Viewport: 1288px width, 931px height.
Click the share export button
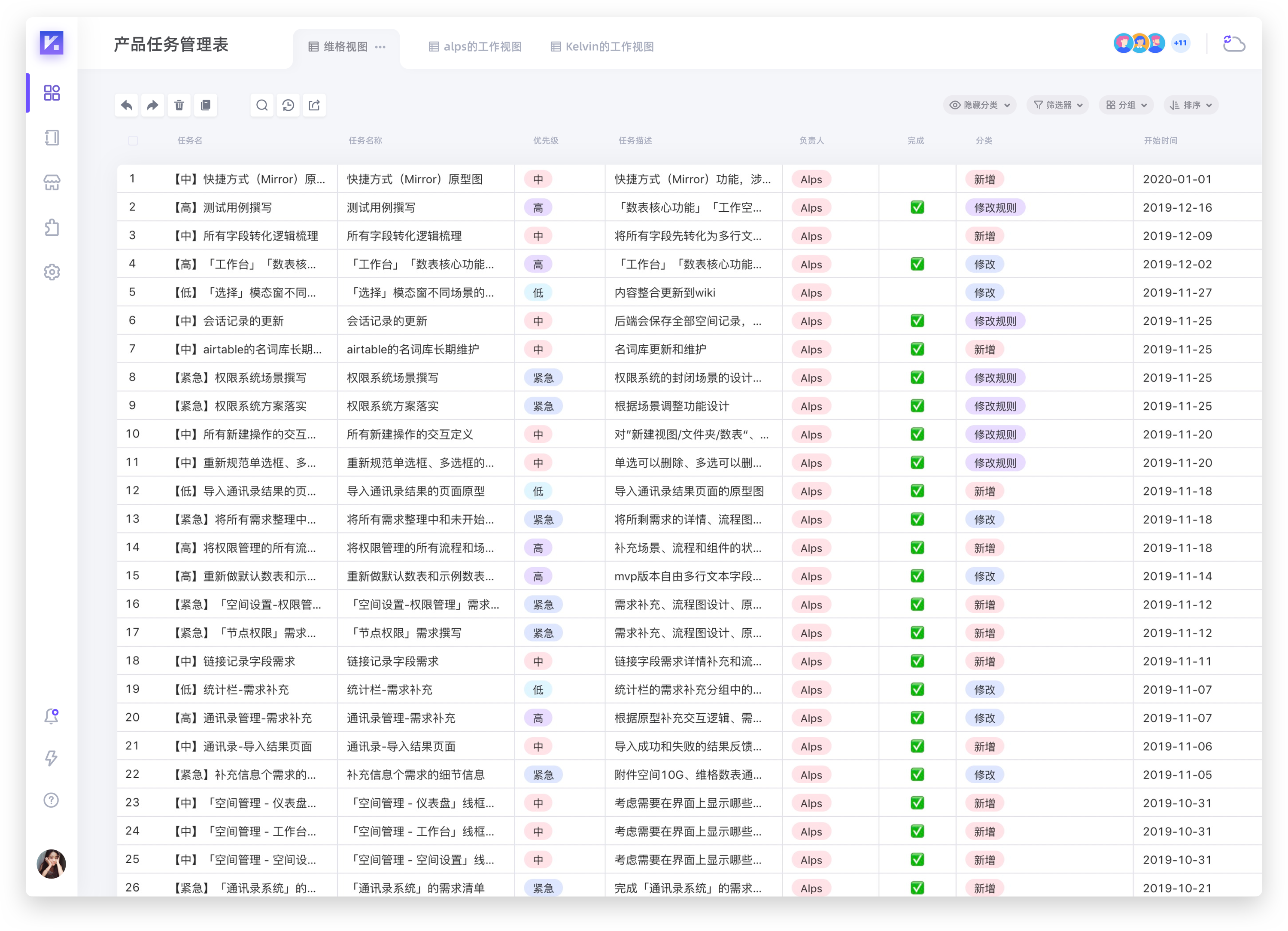click(315, 105)
